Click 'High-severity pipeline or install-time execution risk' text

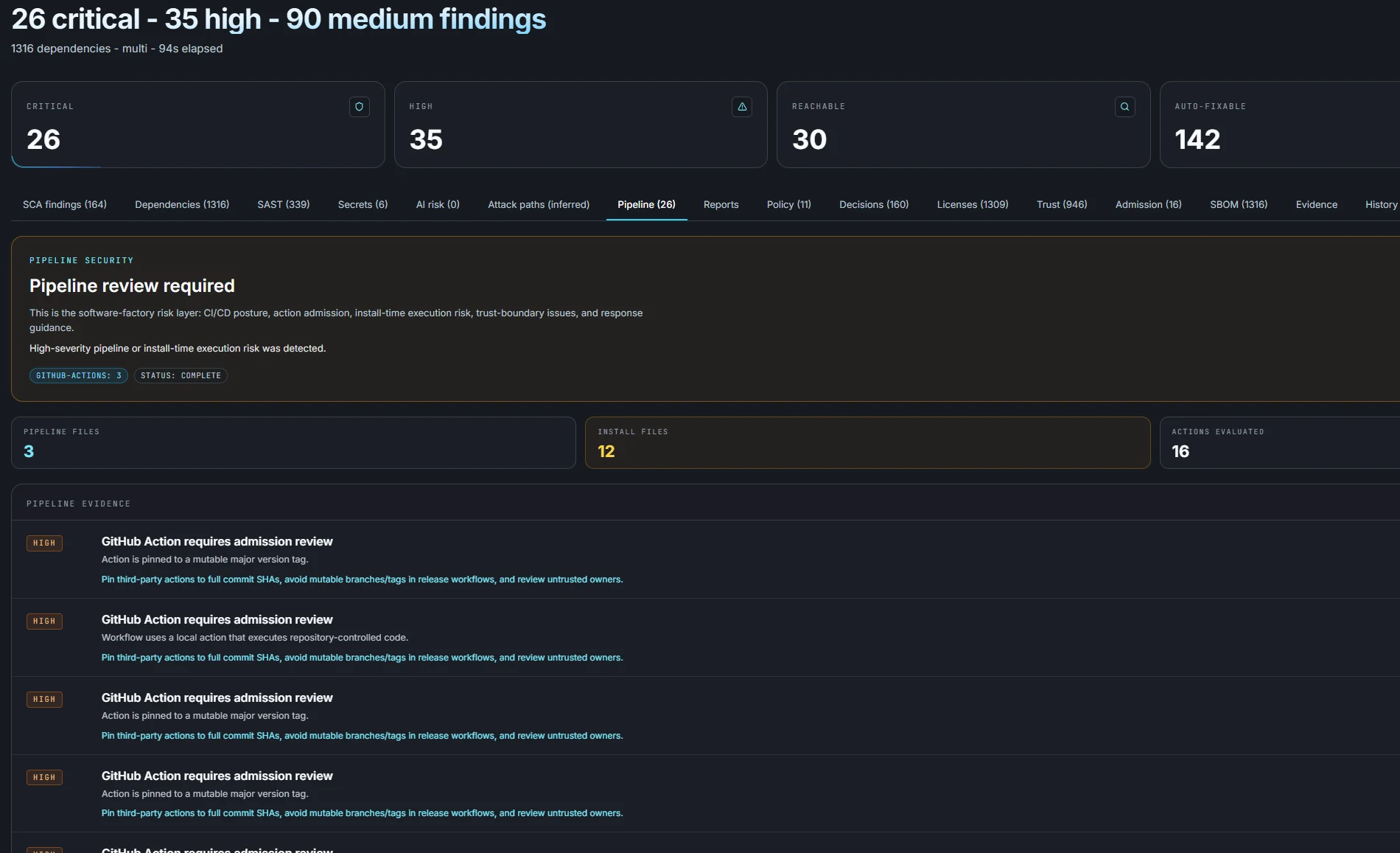pos(178,349)
